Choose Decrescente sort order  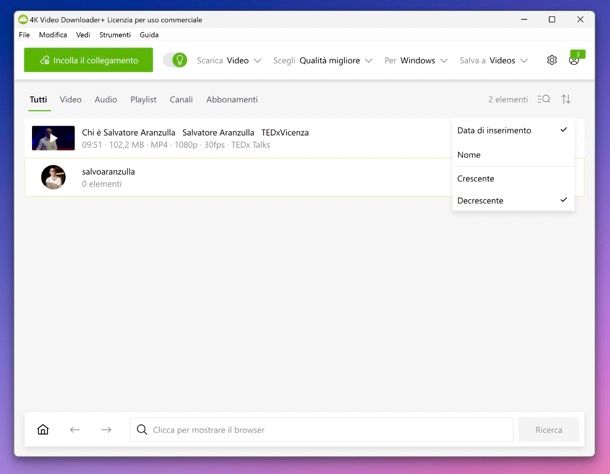513,200
